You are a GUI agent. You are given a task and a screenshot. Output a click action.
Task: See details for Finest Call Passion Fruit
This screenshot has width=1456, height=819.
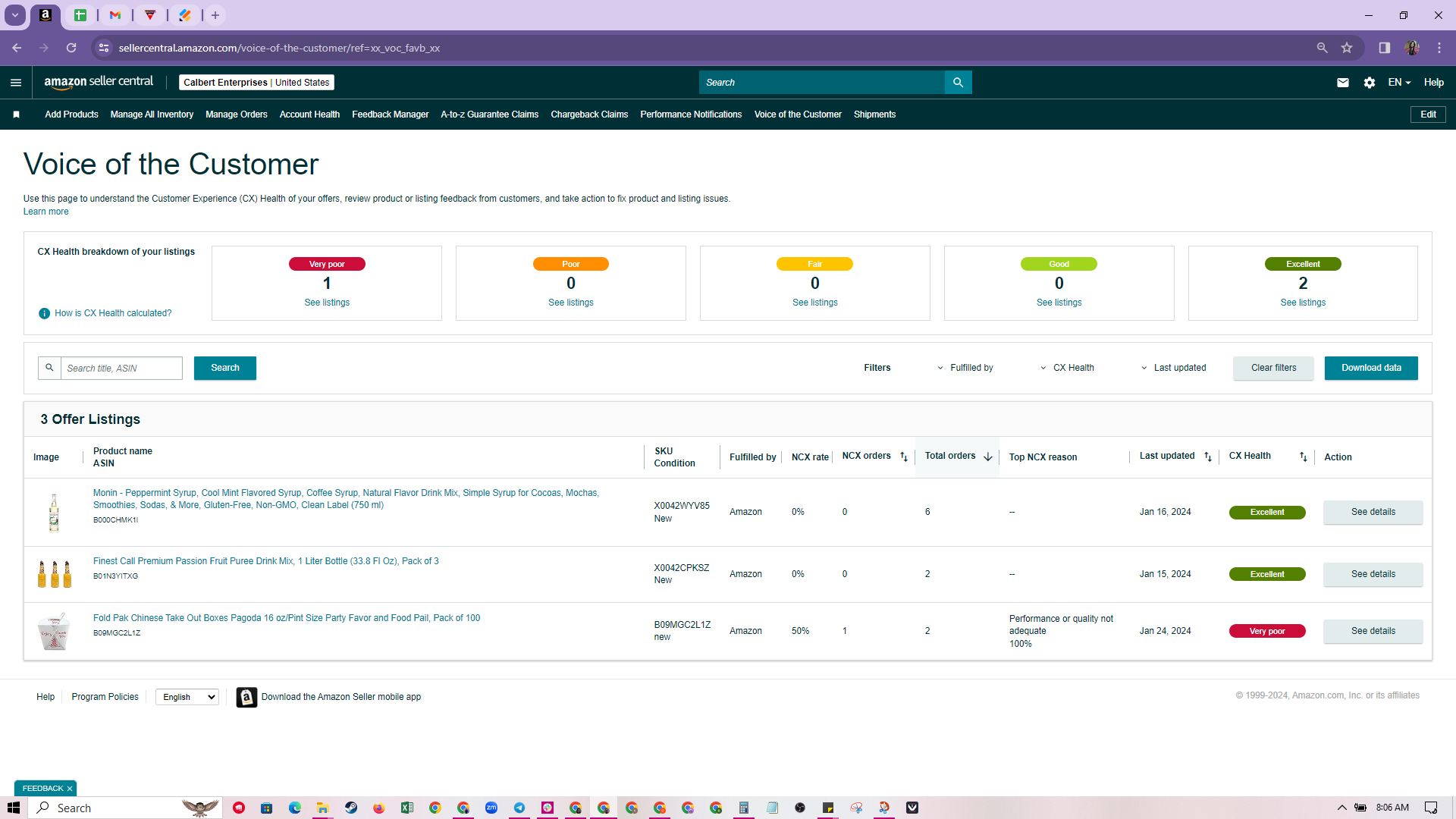(1373, 574)
